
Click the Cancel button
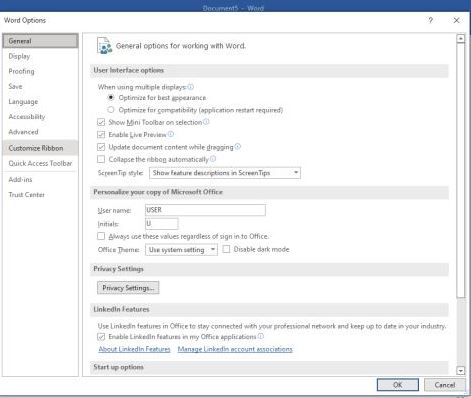tap(445, 385)
